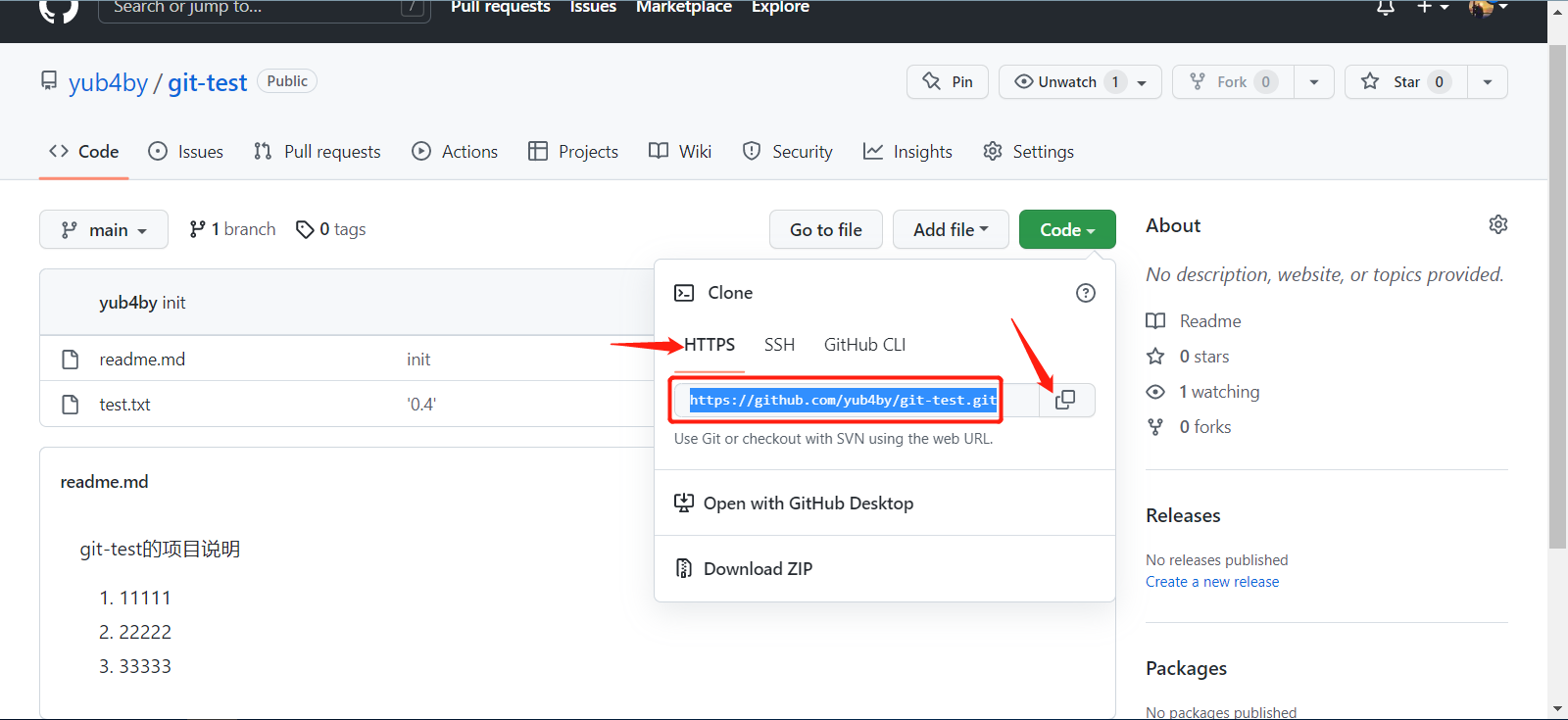Image resolution: width=1568 pixels, height=720 pixels.
Task: Open the Wiki tab
Action: (680, 152)
